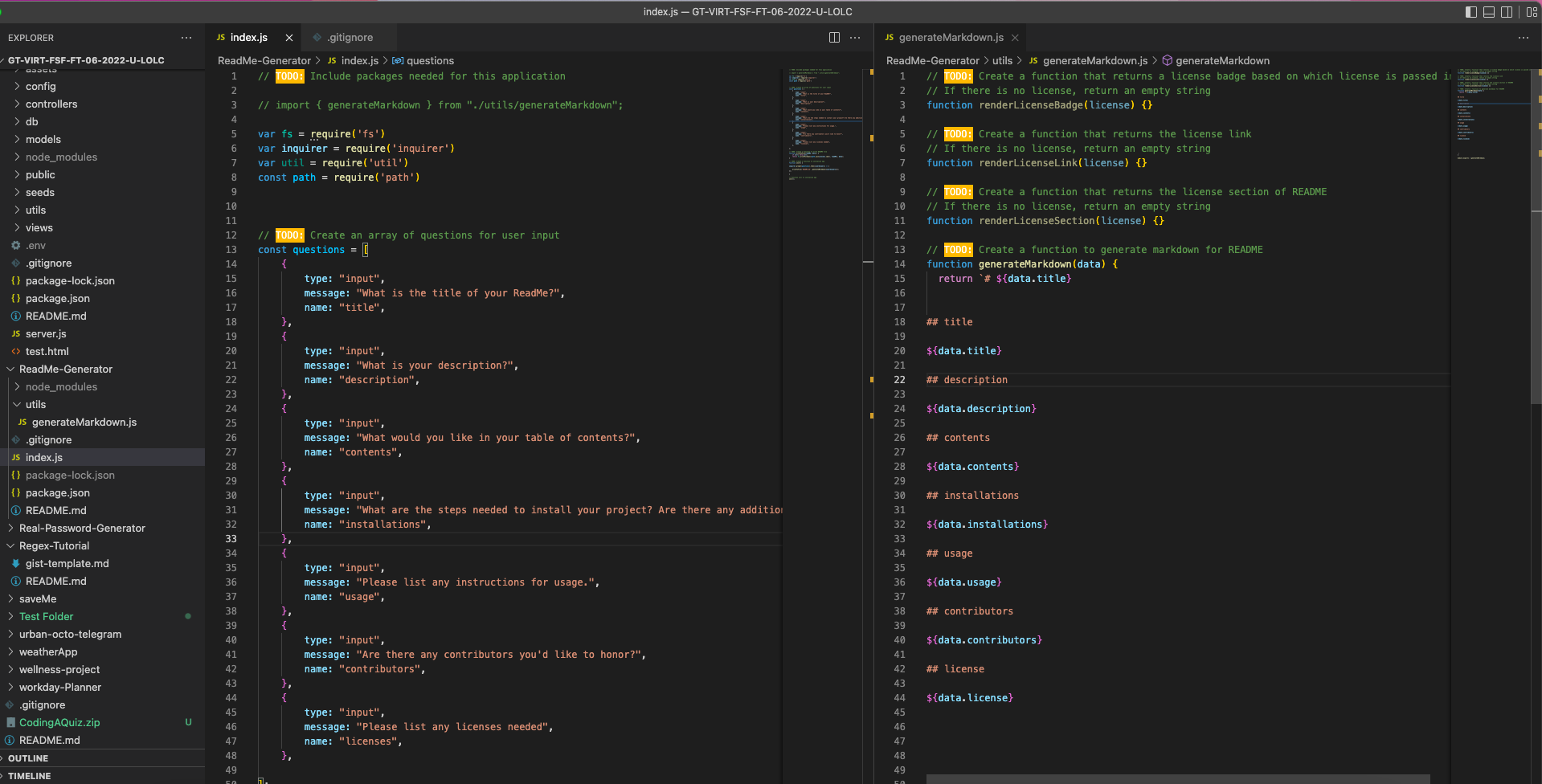This screenshot has width=1542, height=784.
Task: Toggle the secondary side bar
Action: pos(1508,12)
